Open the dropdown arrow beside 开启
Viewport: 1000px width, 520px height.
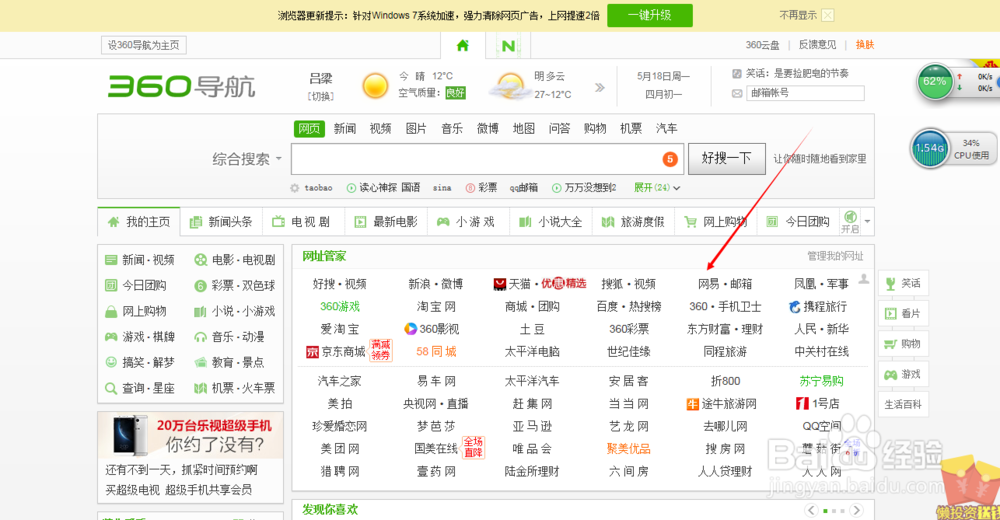(867, 222)
